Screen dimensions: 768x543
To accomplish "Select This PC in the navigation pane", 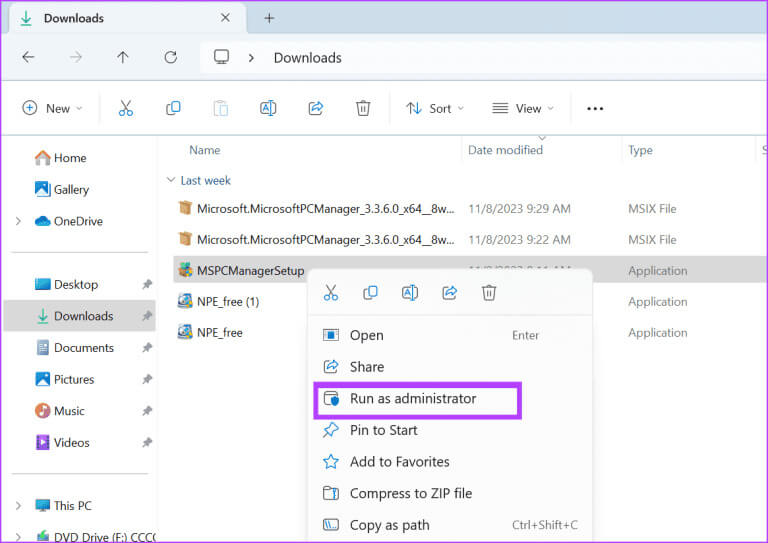I will click(x=64, y=505).
